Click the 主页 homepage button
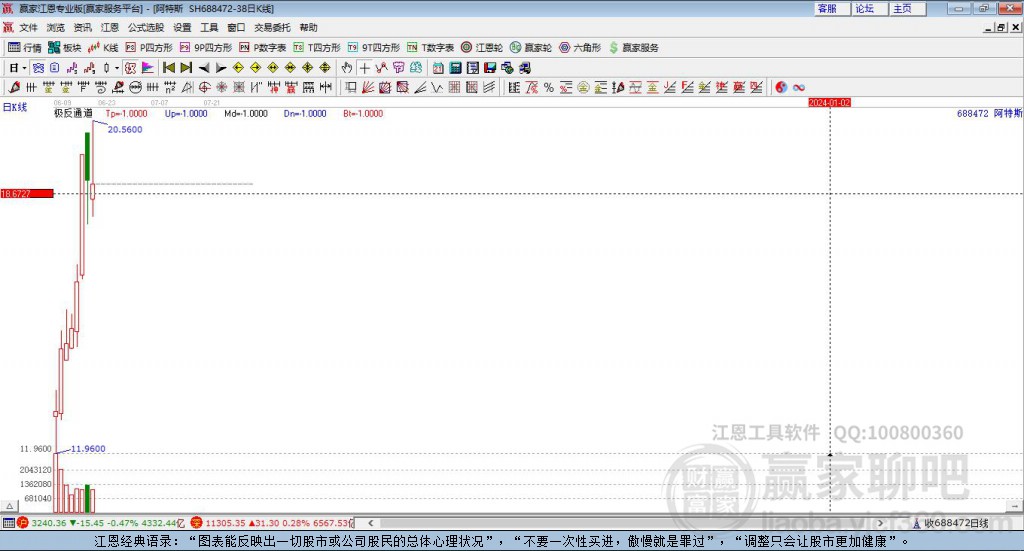This screenshot has height=551, width=1024. 908,8
